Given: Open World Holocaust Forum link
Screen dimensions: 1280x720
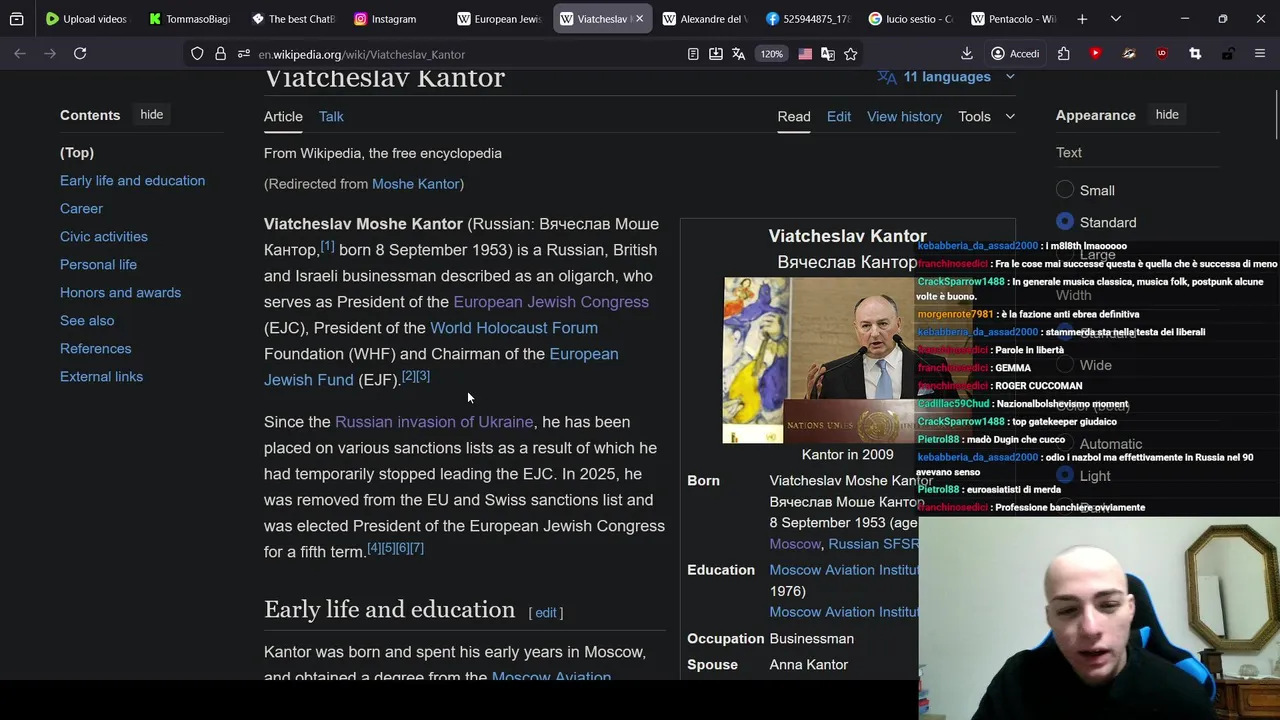Looking at the screenshot, I should click(514, 328).
